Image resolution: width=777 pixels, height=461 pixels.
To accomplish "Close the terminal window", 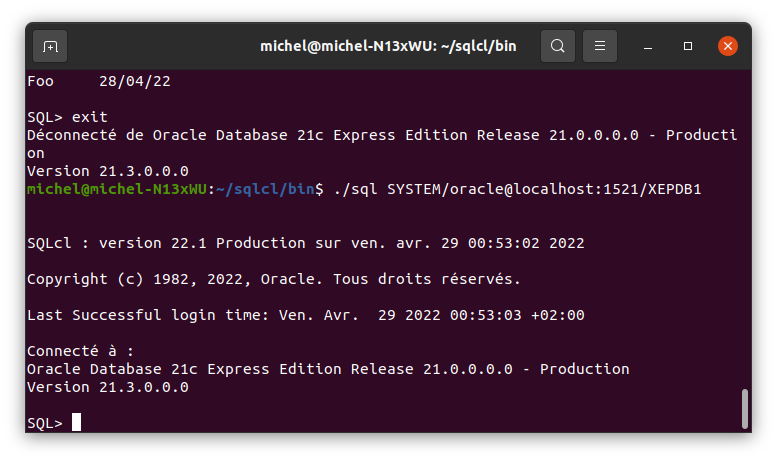I will (727, 46).
